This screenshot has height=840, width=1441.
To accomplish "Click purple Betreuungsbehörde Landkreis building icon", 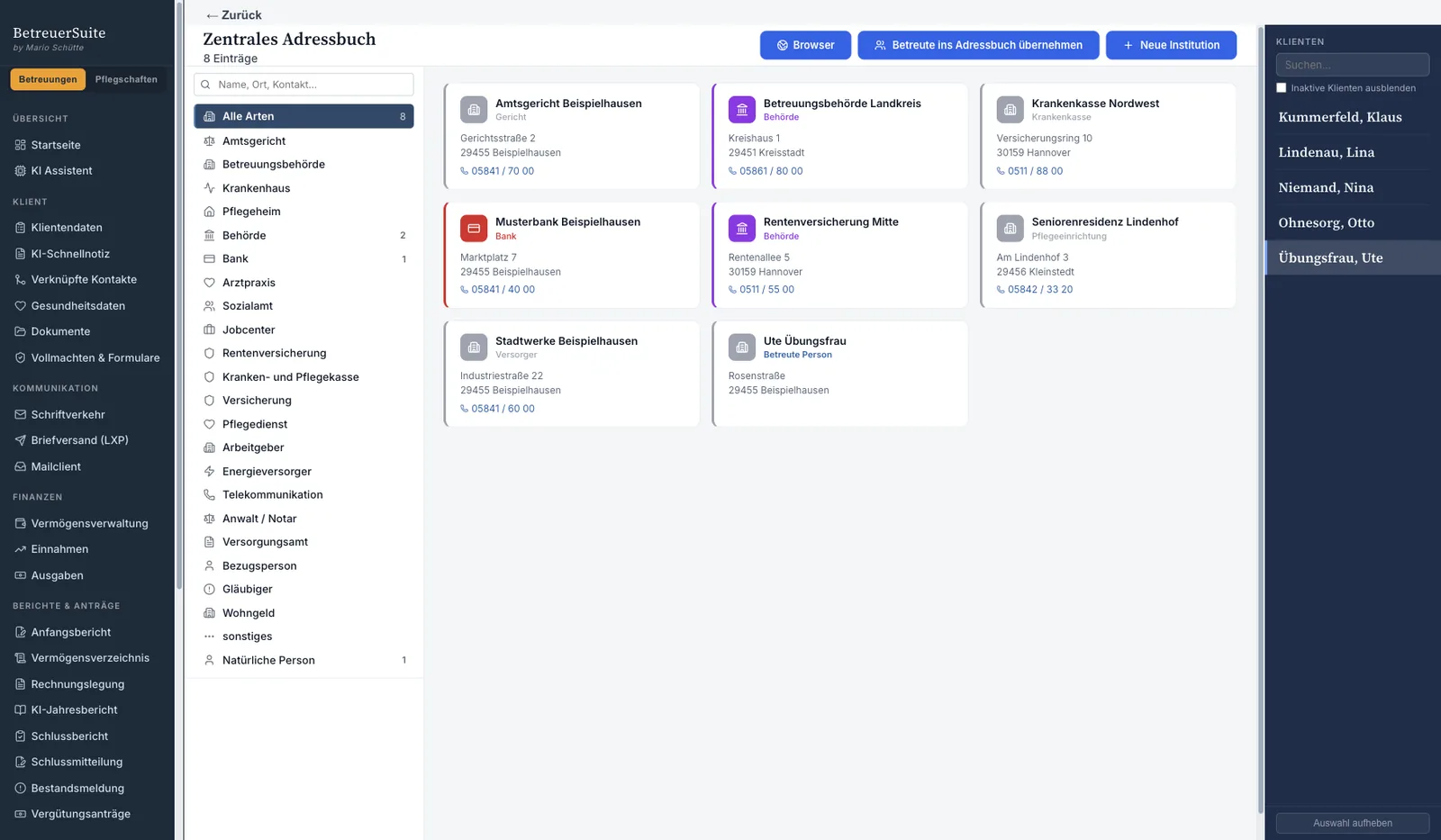I will pyautogui.click(x=742, y=110).
